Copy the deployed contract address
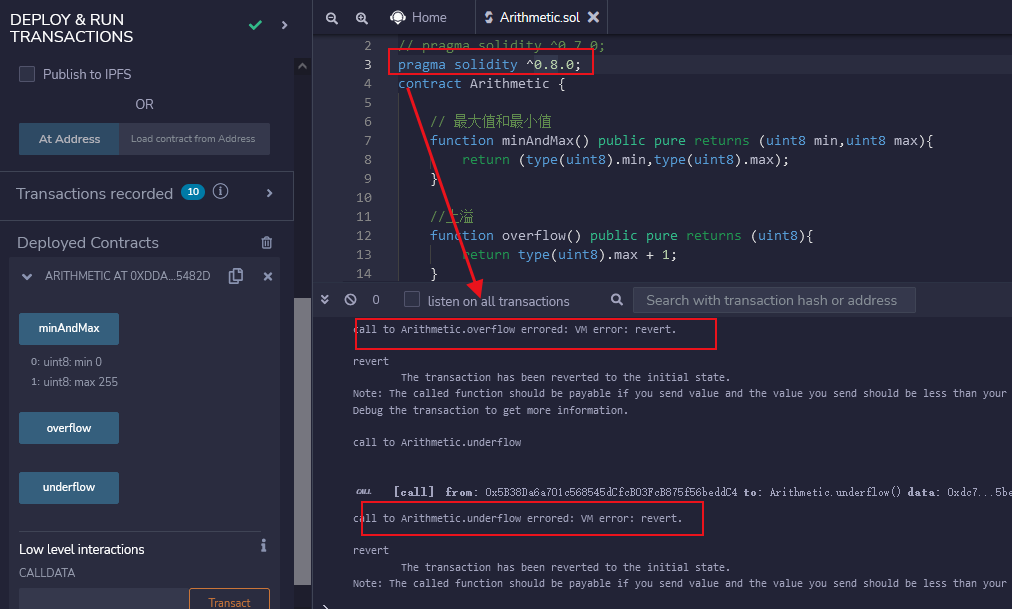Viewport: 1012px width, 609px height. coord(236,276)
